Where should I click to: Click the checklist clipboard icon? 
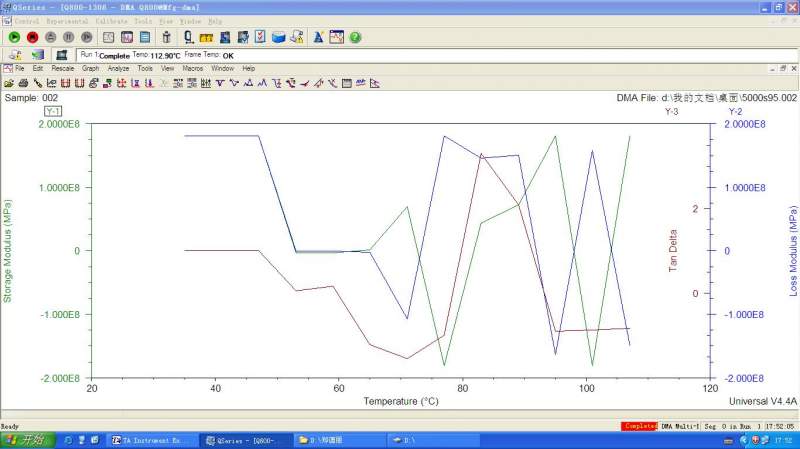260,37
